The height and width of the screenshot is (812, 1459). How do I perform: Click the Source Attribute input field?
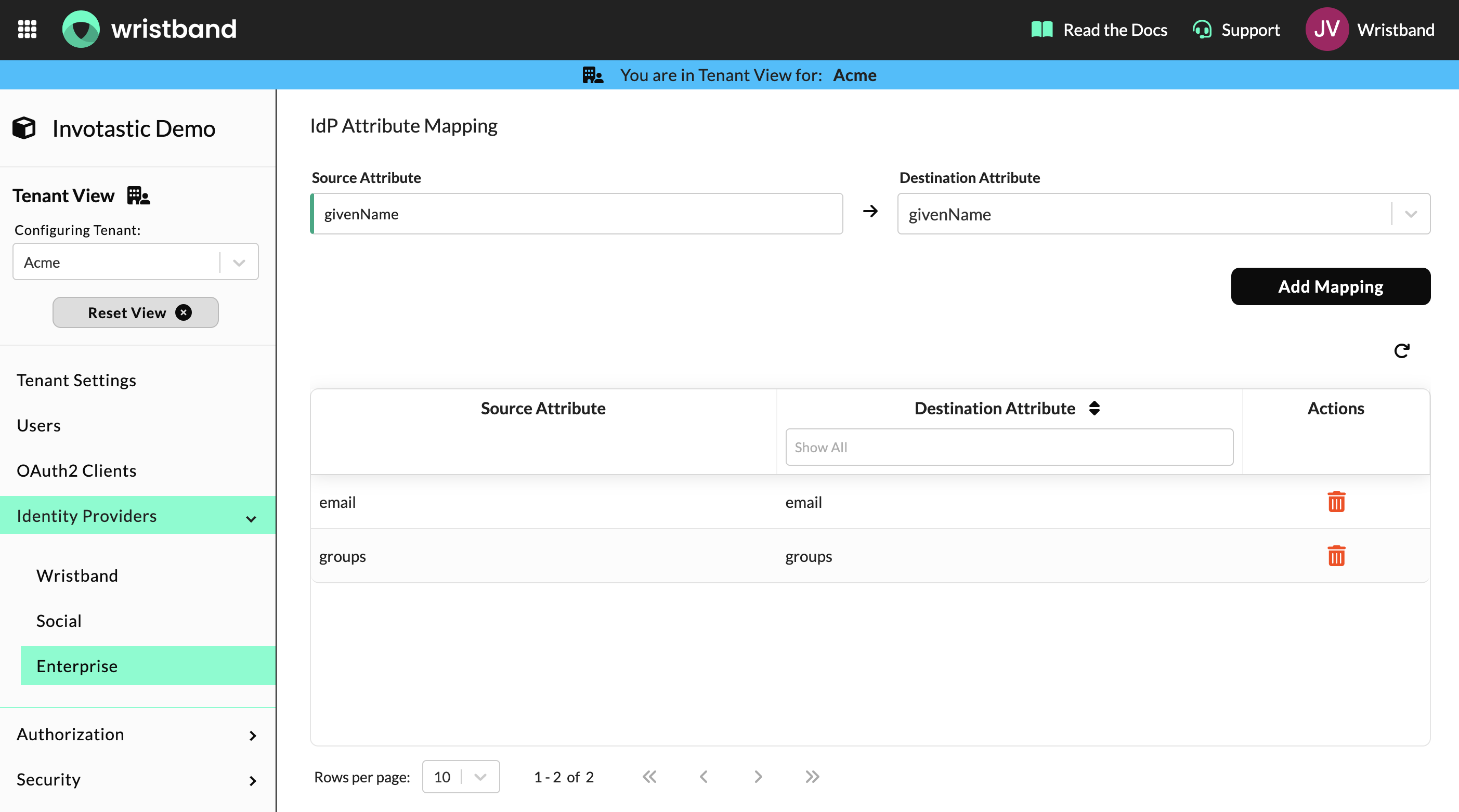coord(577,214)
